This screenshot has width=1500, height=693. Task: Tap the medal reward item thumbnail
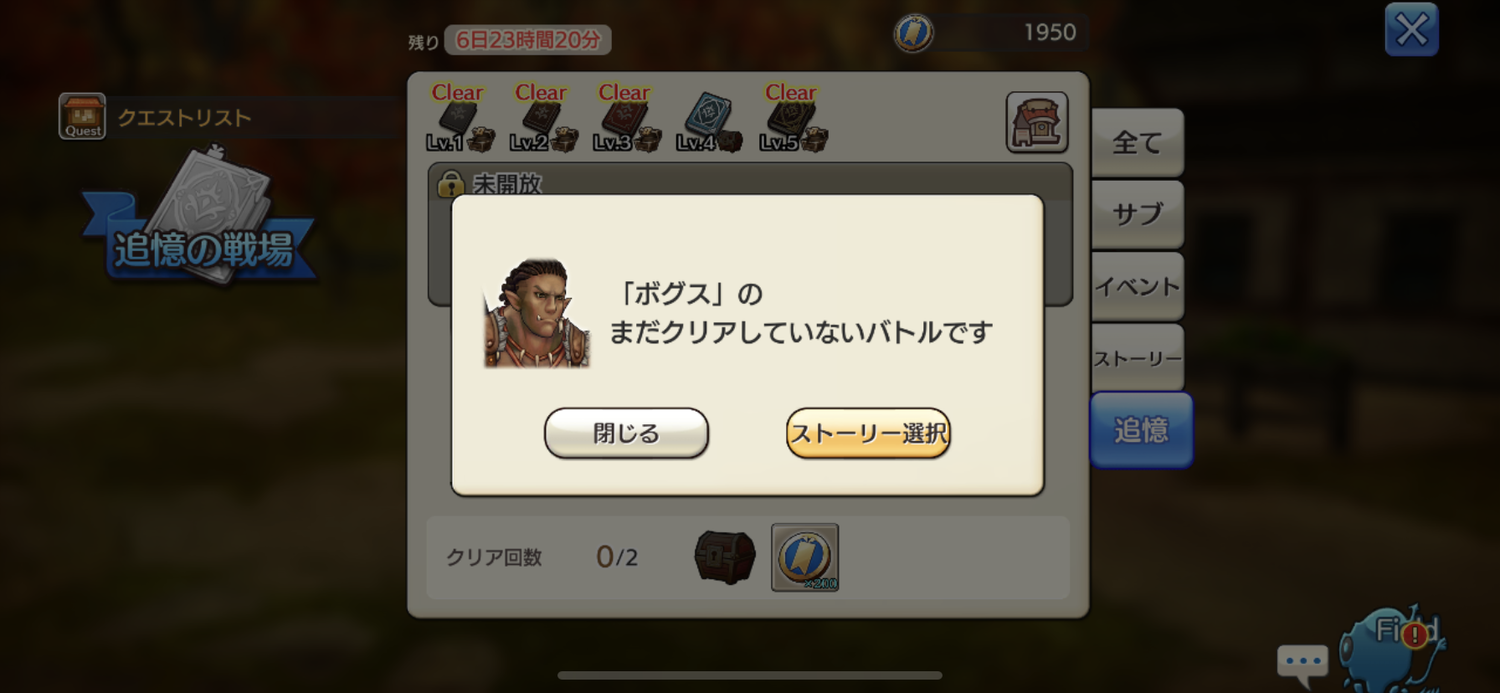(x=805, y=557)
